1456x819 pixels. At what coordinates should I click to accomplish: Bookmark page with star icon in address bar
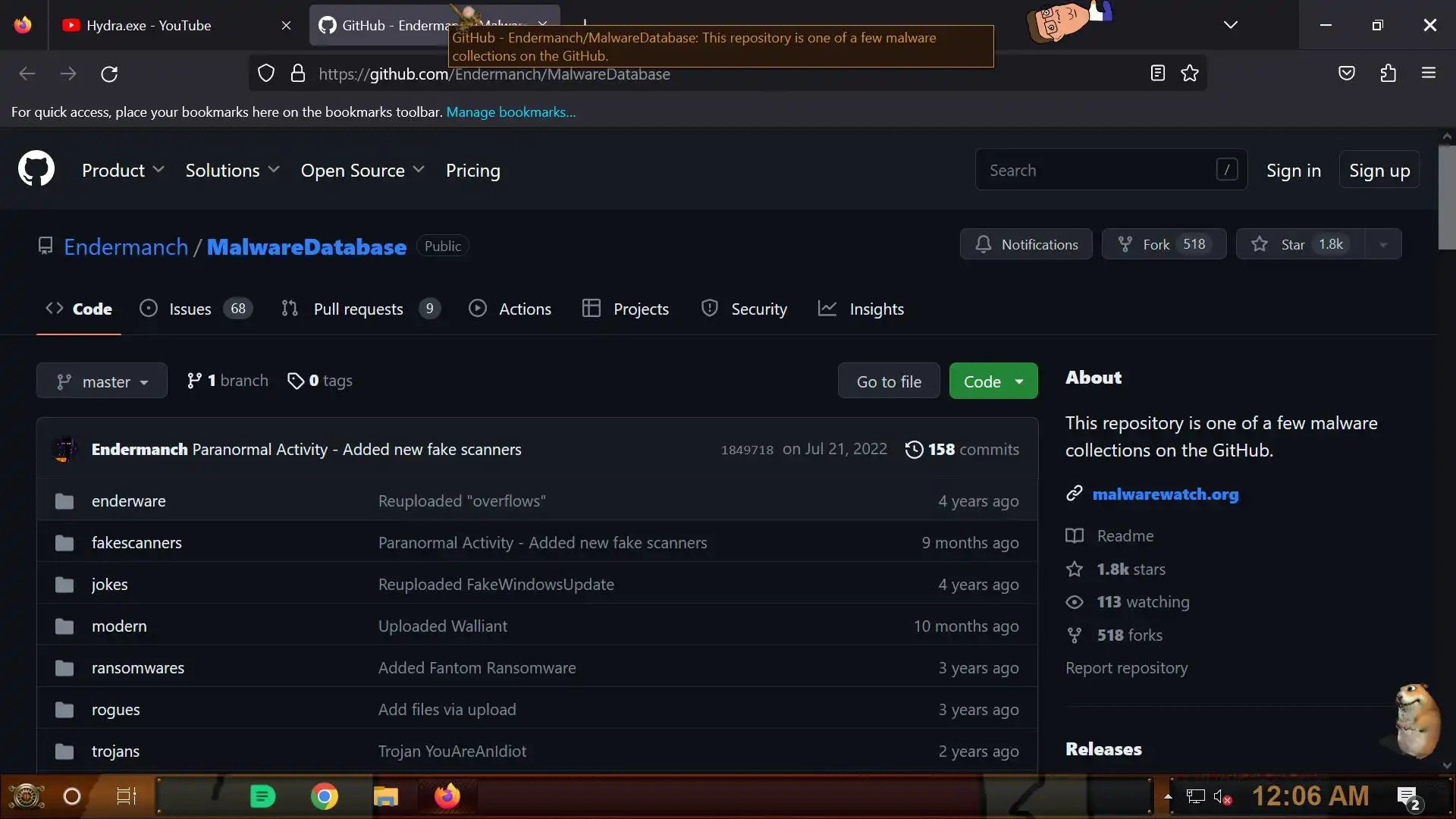click(x=1190, y=74)
